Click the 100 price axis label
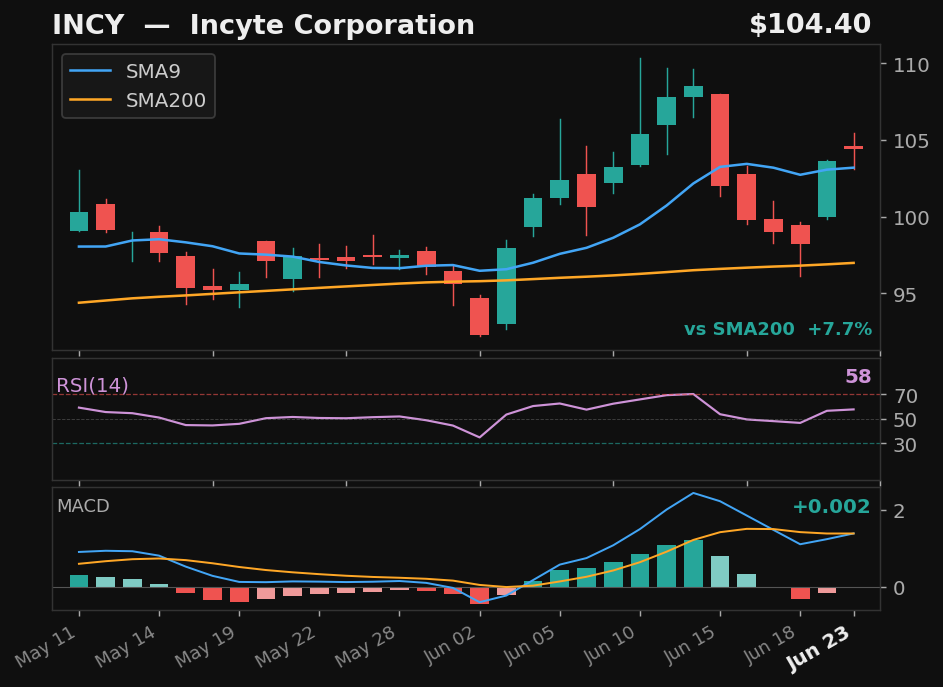The height and width of the screenshot is (687, 943). [x=911, y=218]
